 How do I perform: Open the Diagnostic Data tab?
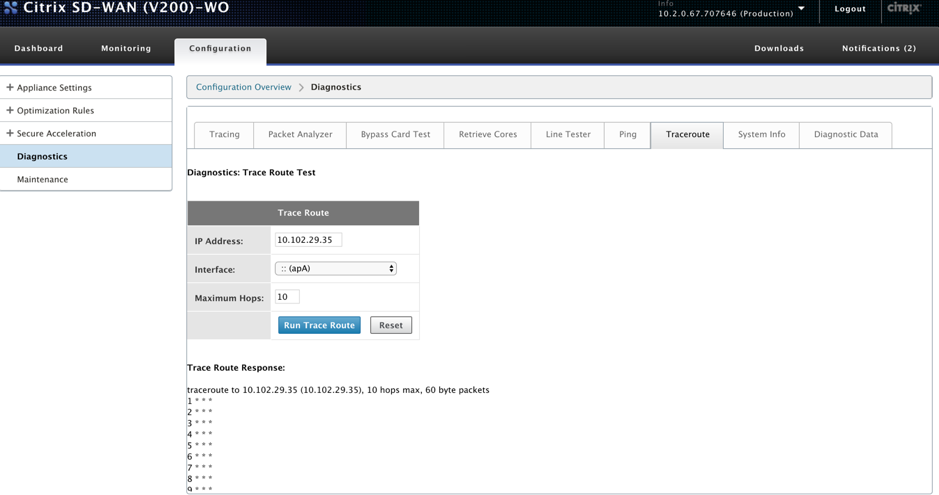pos(846,135)
